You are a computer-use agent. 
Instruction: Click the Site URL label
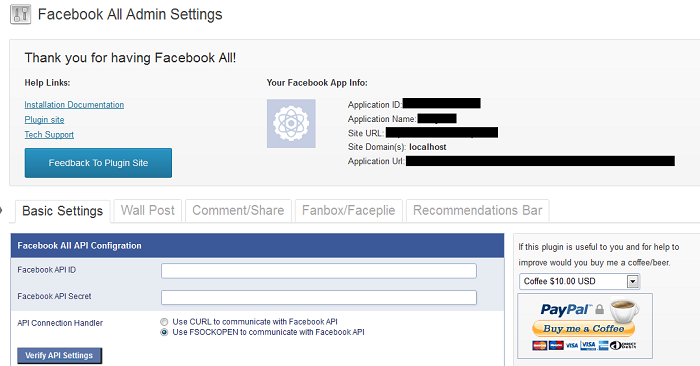click(366, 133)
